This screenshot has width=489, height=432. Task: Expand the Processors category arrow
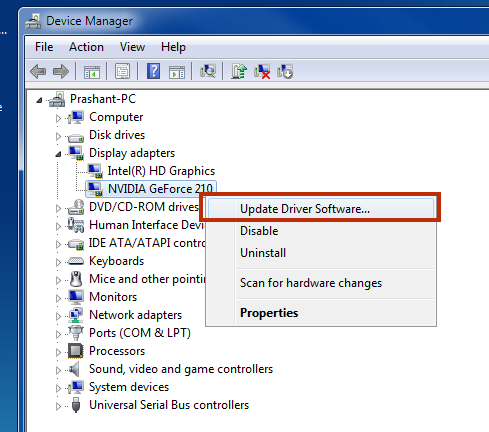pyautogui.click(x=58, y=352)
